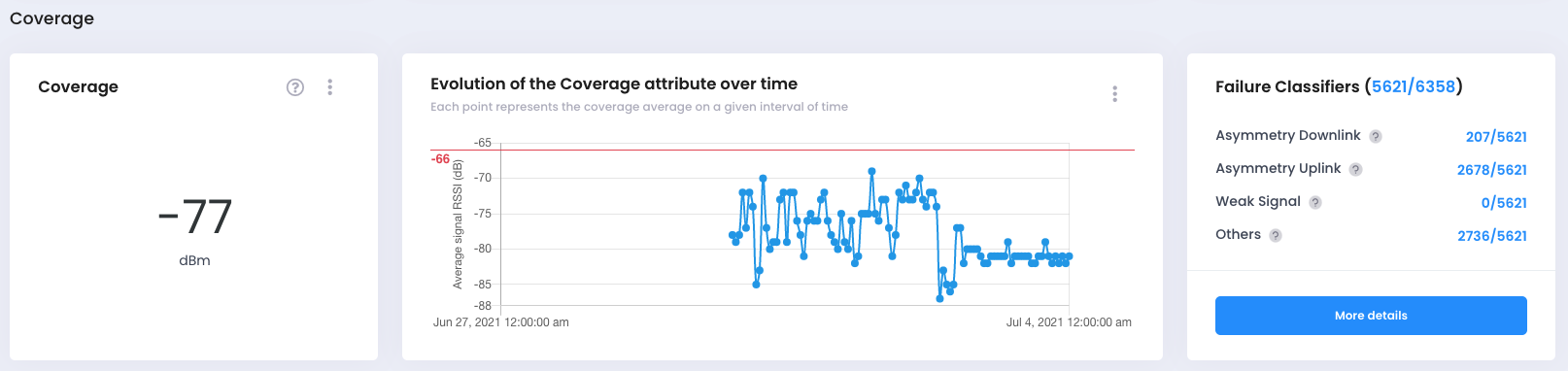Viewport: 1568px width, 371px height.
Task: Click the last data point of the chart
Action: (x=1069, y=256)
